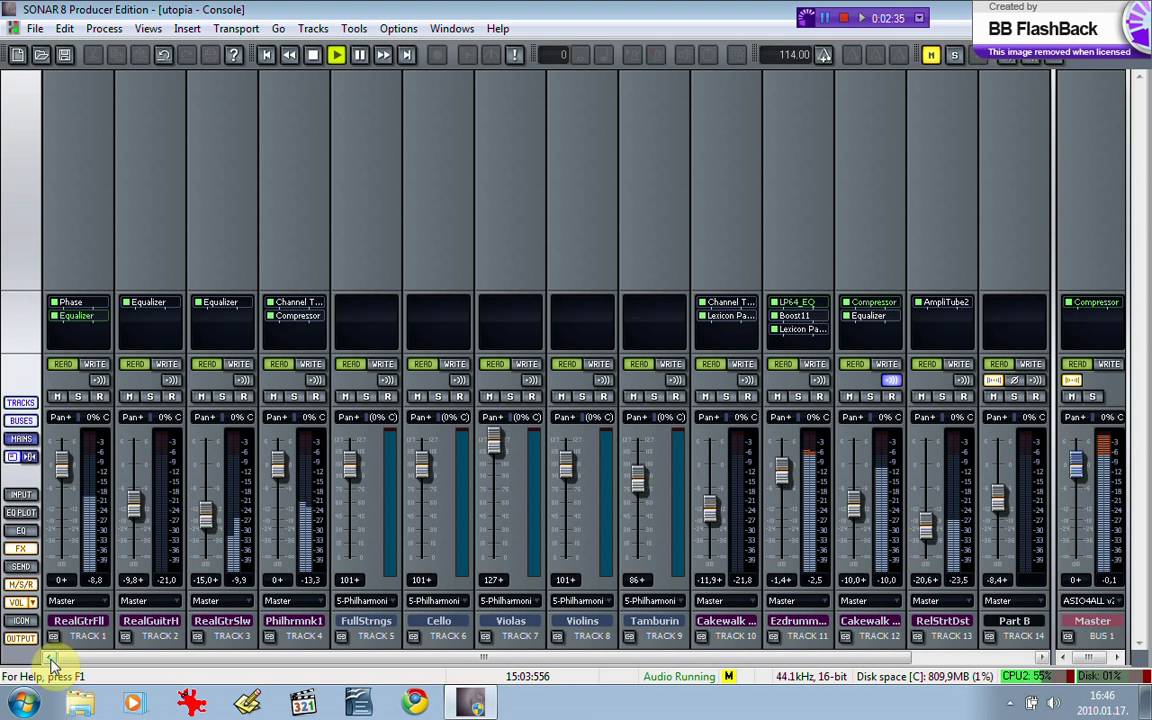Open FullStrngs output 5-Philharmoni dropdown
Viewport: 1152px width, 720px height.
pyautogui.click(x=366, y=601)
